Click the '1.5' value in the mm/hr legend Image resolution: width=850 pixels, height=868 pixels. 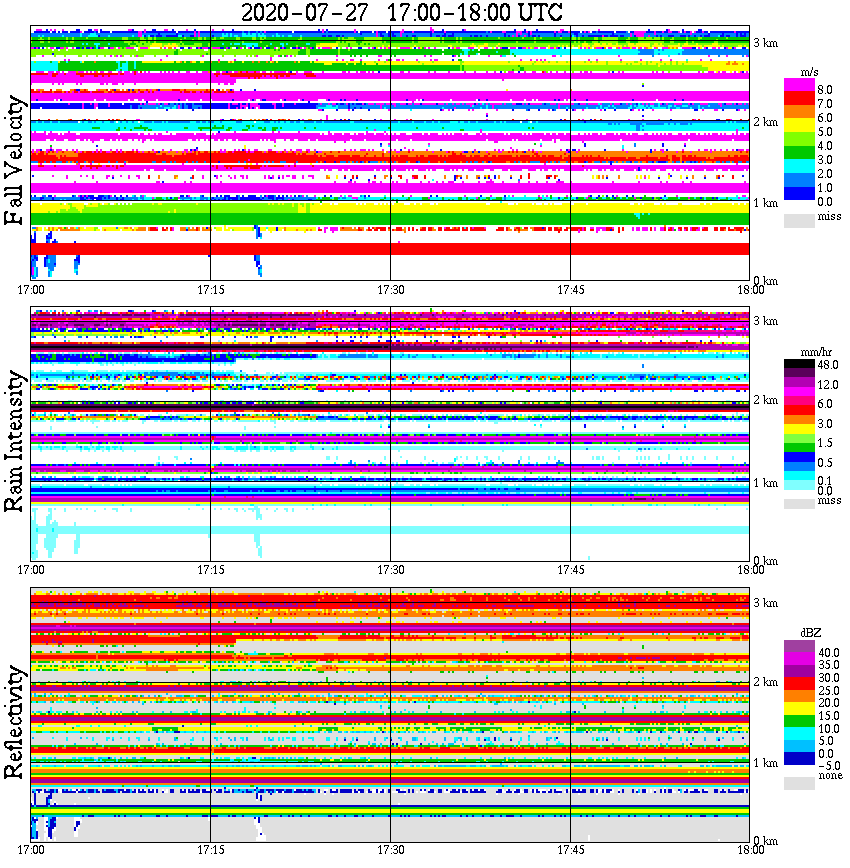tap(825, 443)
